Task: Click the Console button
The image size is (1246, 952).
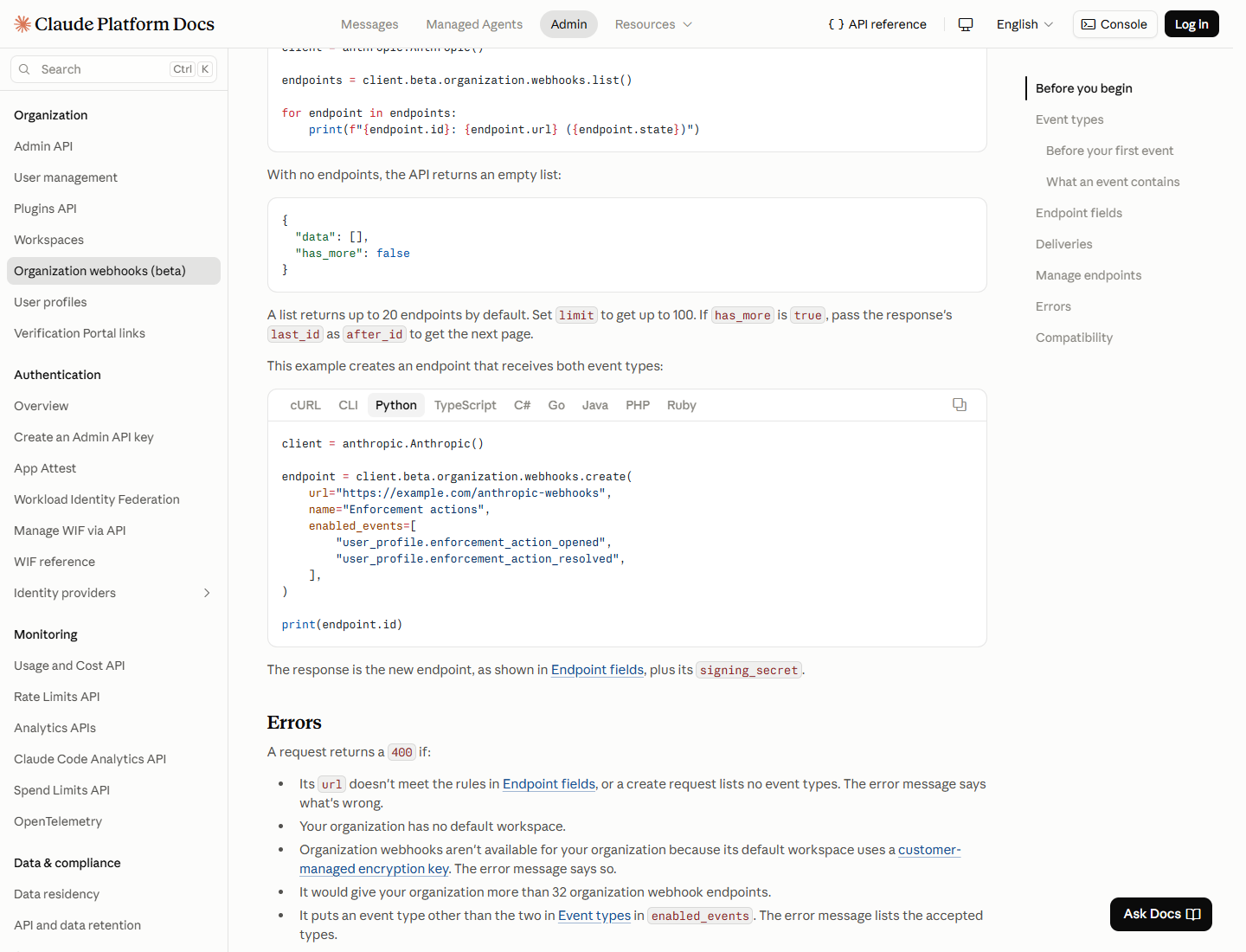Action: tap(1114, 24)
